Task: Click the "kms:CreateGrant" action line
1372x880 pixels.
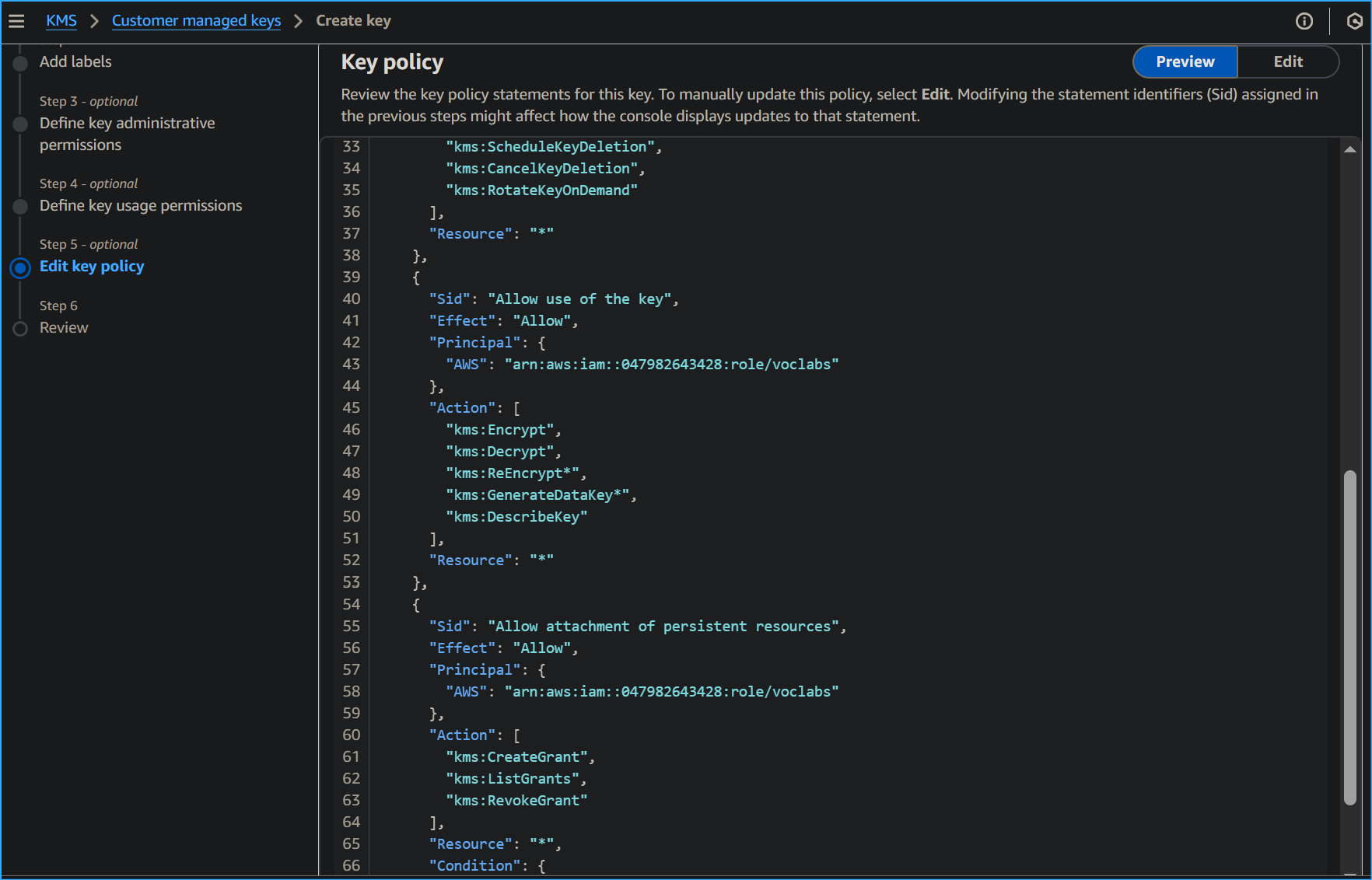Action: tap(520, 757)
